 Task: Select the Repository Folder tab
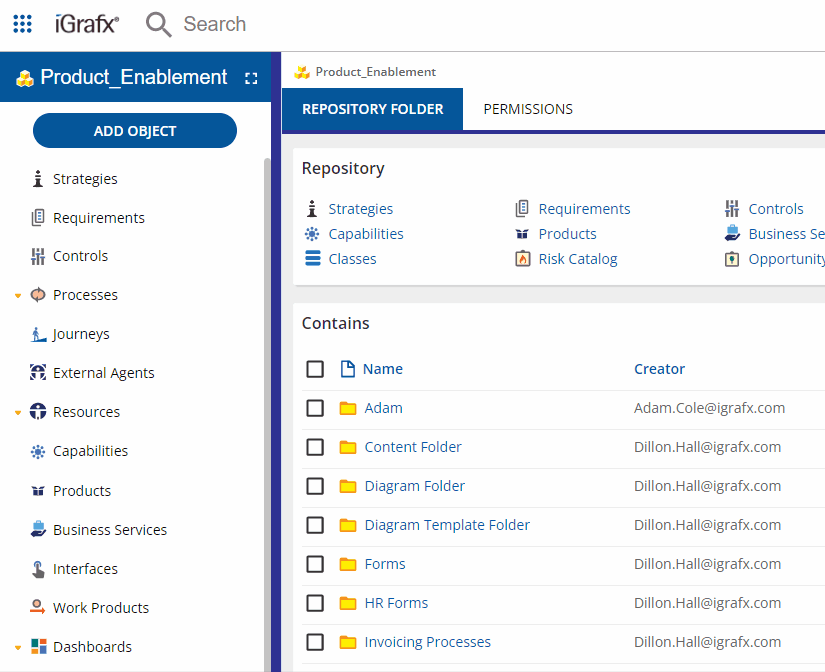coord(372,109)
